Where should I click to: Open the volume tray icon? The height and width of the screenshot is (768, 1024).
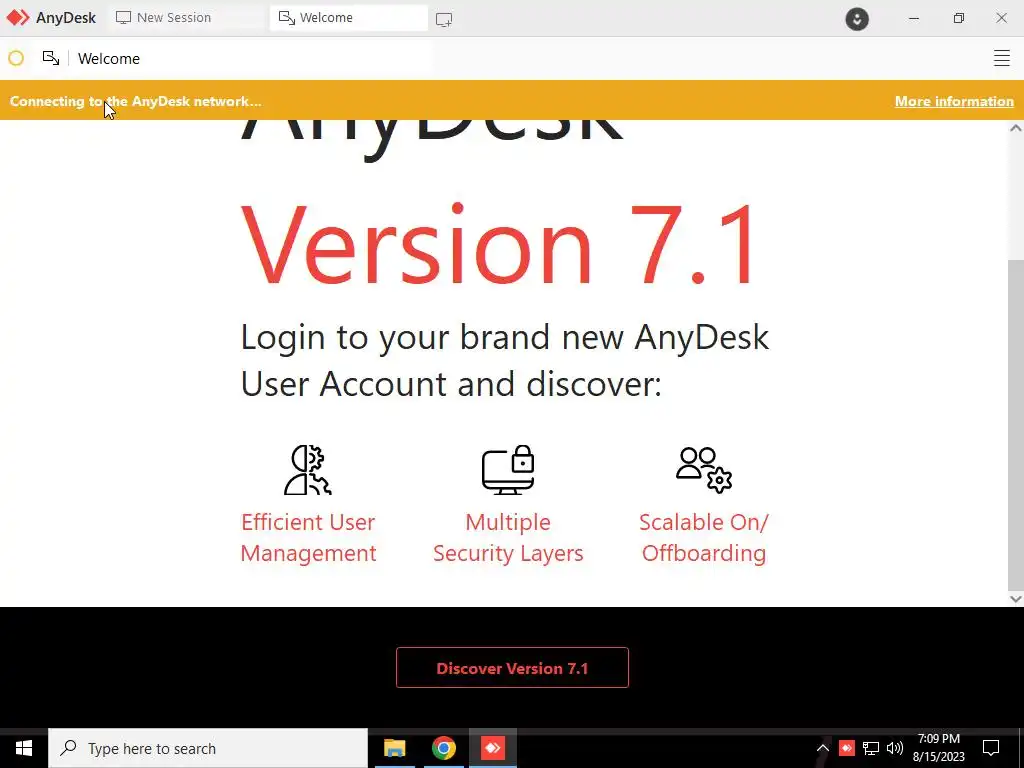(895, 748)
